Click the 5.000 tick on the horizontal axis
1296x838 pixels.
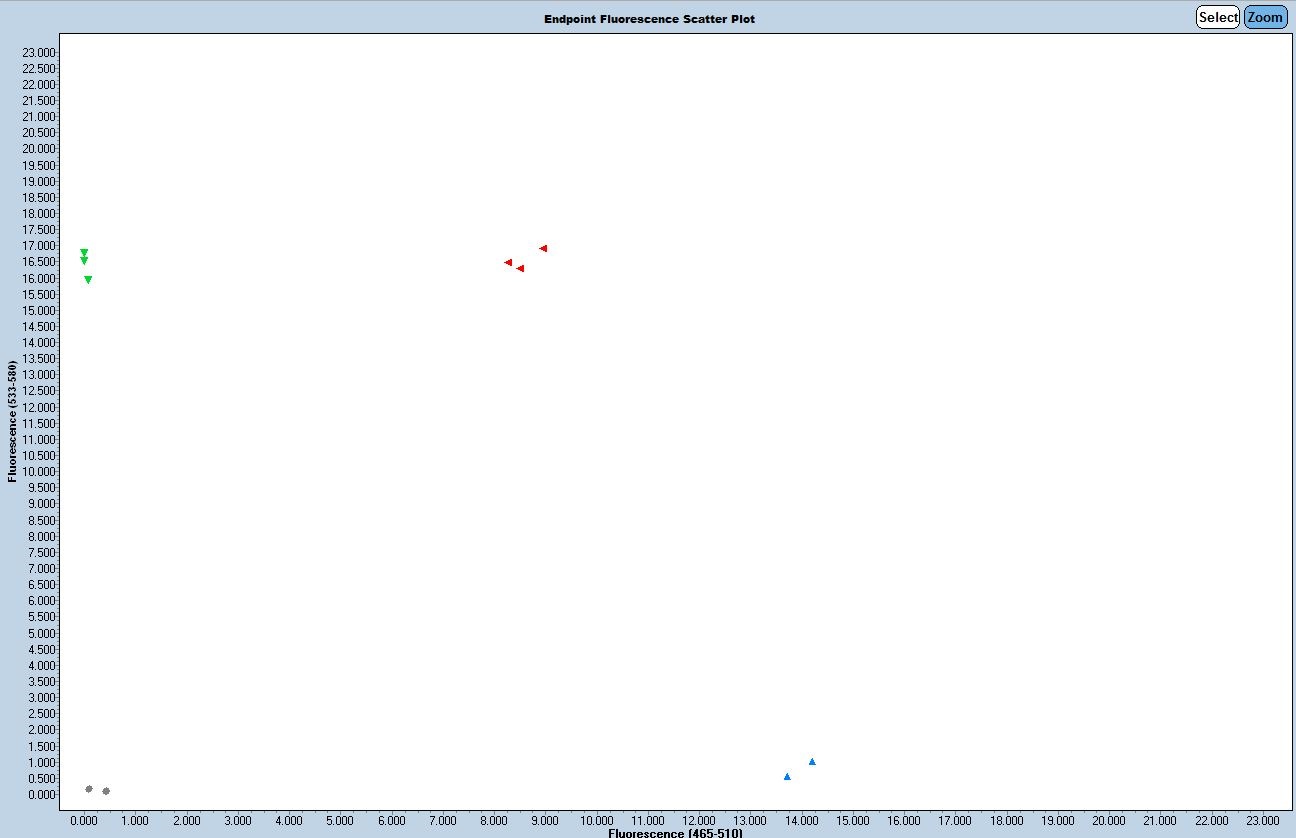point(340,821)
